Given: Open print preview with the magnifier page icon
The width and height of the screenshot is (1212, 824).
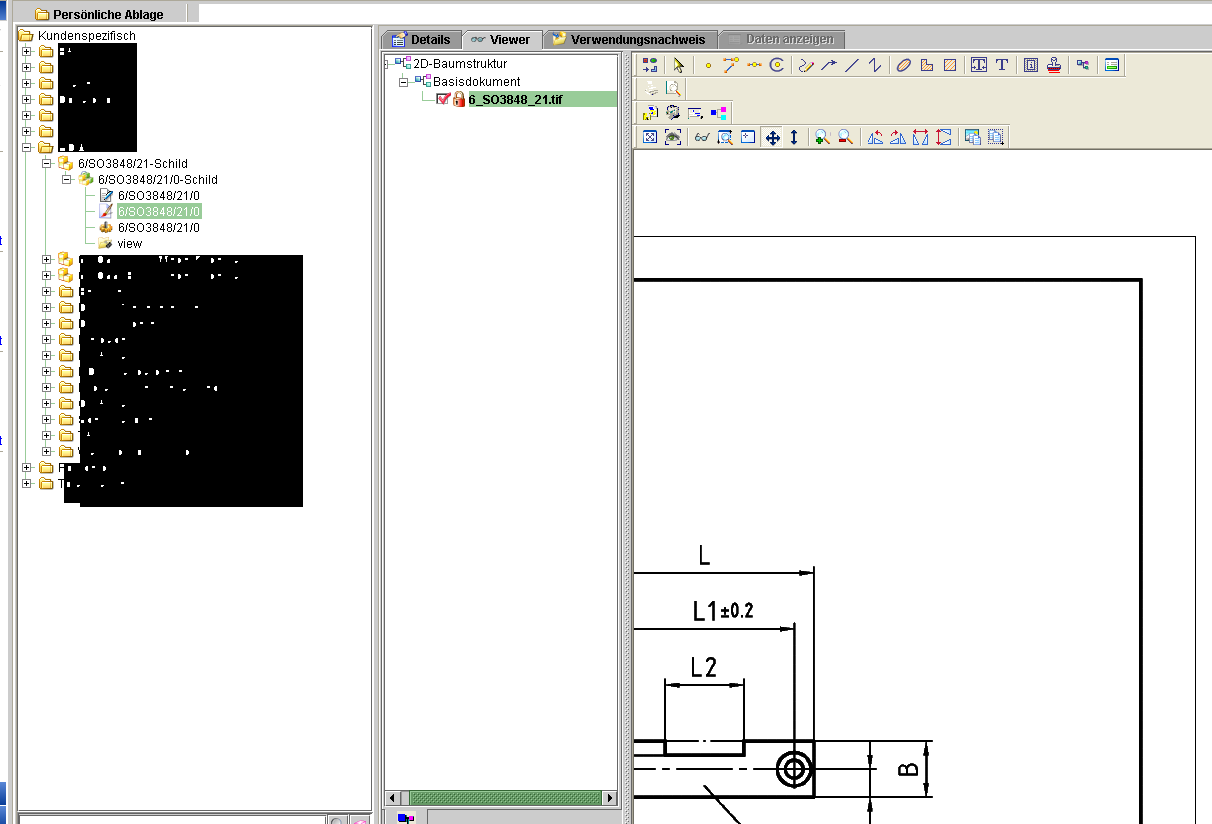Looking at the screenshot, I should click(x=673, y=88).
